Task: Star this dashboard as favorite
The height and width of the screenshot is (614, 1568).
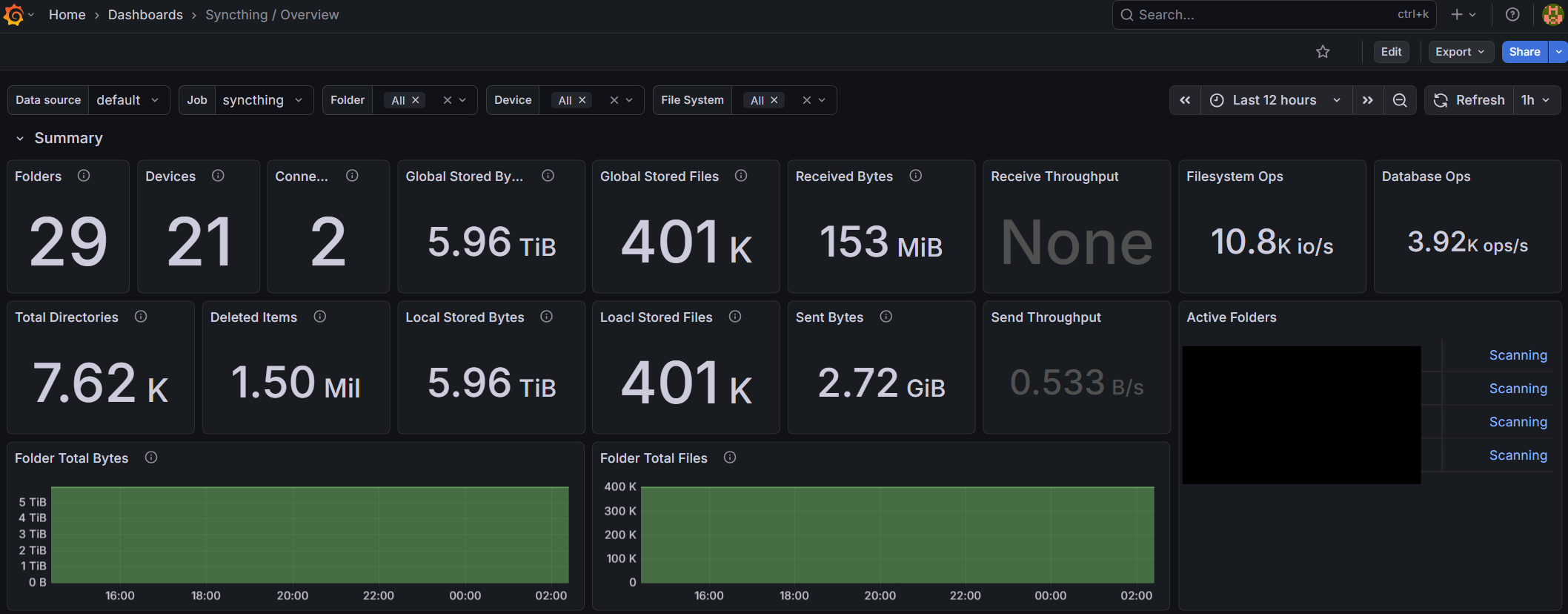Action: click(1323, 52)
